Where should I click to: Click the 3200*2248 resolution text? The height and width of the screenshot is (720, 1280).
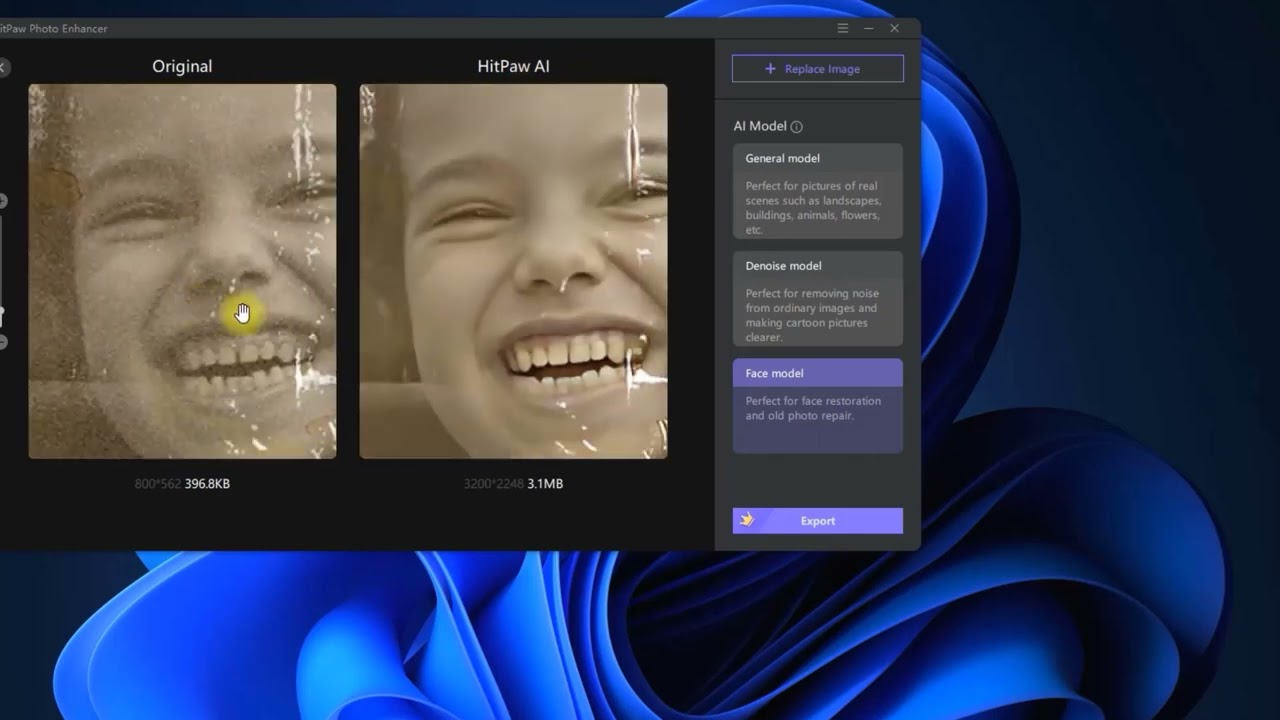[494, 484]
